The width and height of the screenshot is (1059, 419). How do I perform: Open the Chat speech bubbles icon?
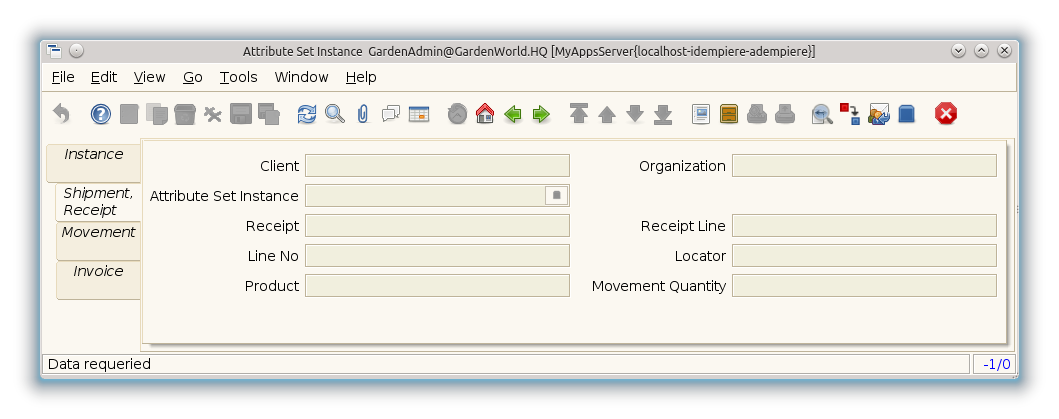pyautogui.click(x=390, y=114)
